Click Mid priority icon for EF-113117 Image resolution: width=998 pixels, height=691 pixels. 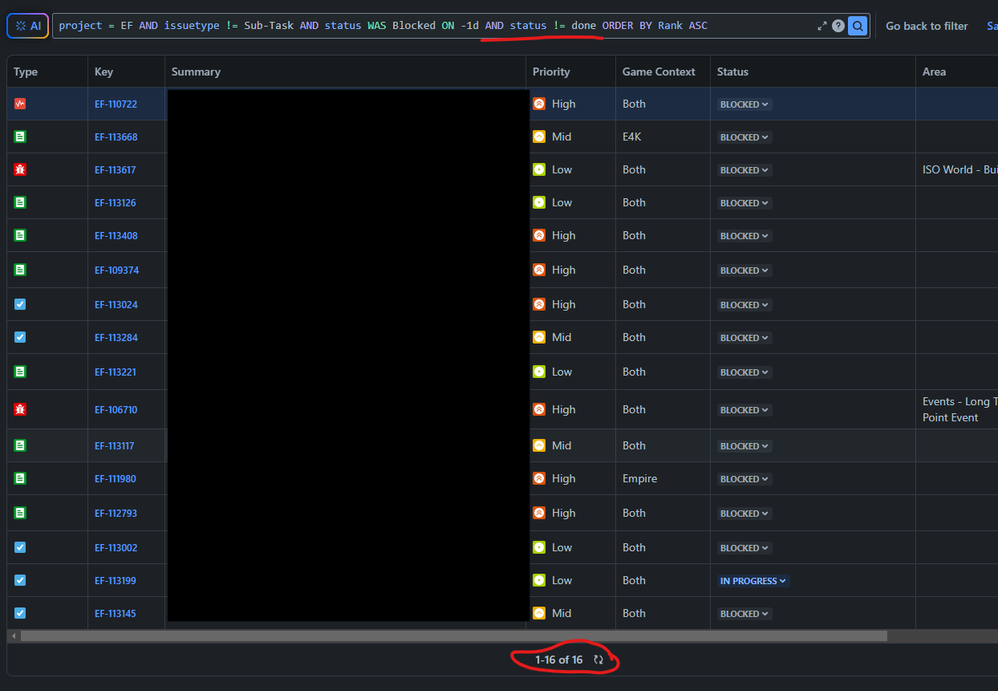pyautogui.click(x=539, y=446)
